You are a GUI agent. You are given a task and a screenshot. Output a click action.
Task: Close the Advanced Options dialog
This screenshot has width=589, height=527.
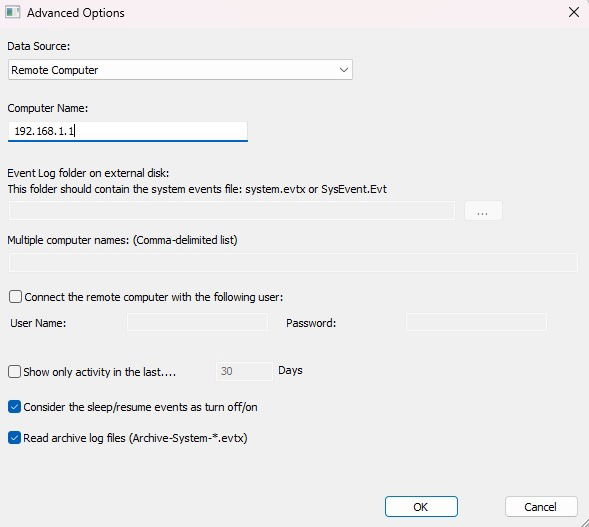574,12
